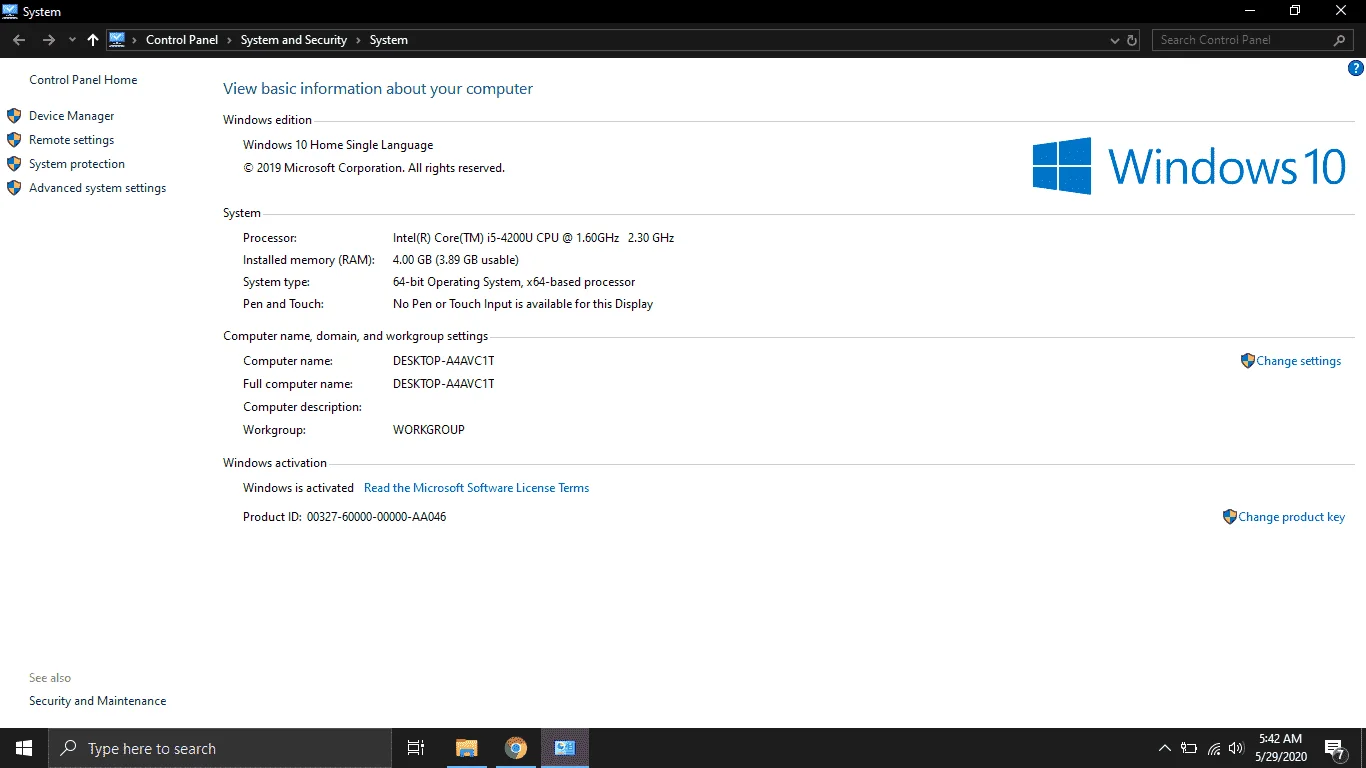Open the address bar history dropdown
Viewport: 1366px width, 768px height.
1115,40
